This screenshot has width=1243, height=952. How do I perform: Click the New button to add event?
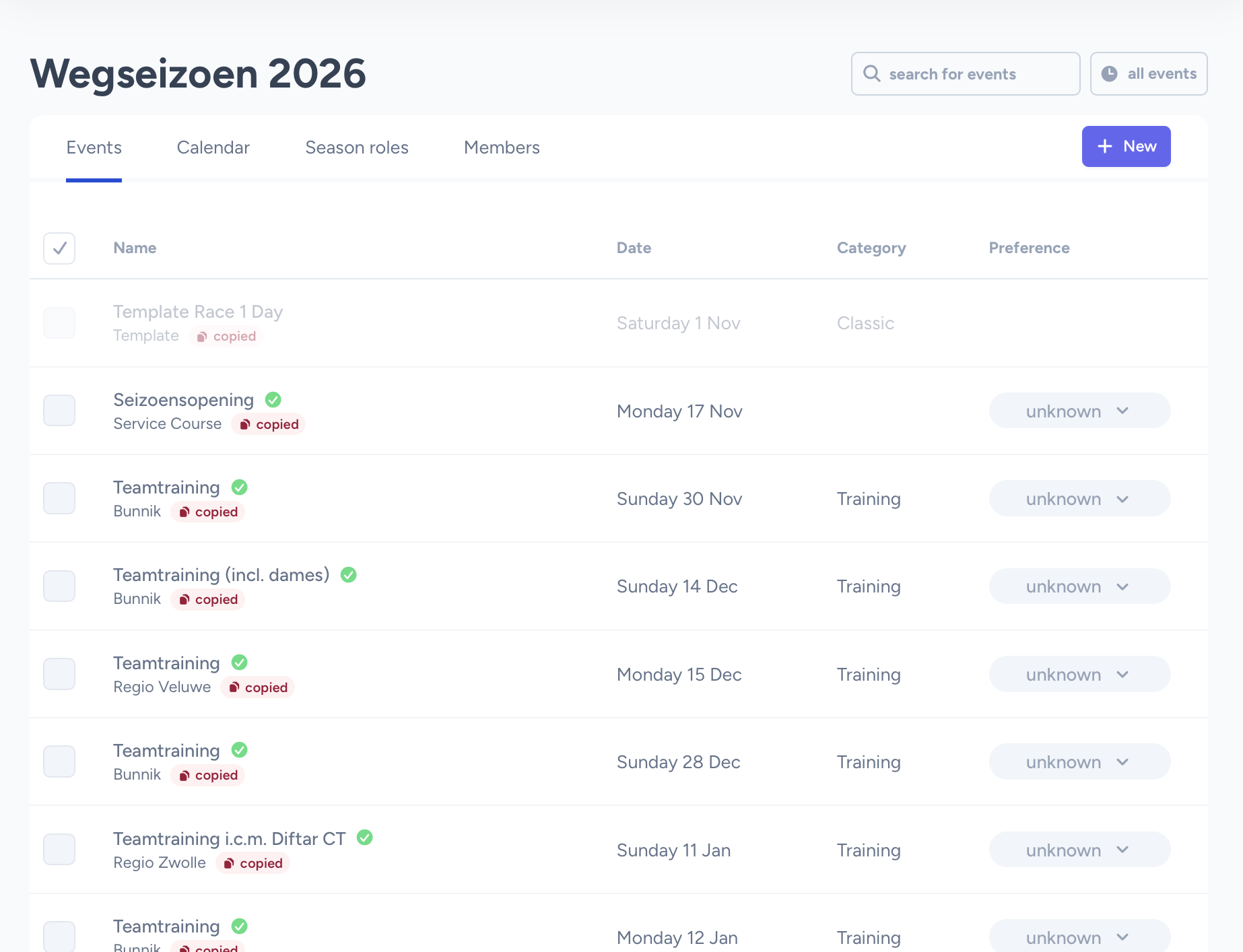pos(1126,146)
